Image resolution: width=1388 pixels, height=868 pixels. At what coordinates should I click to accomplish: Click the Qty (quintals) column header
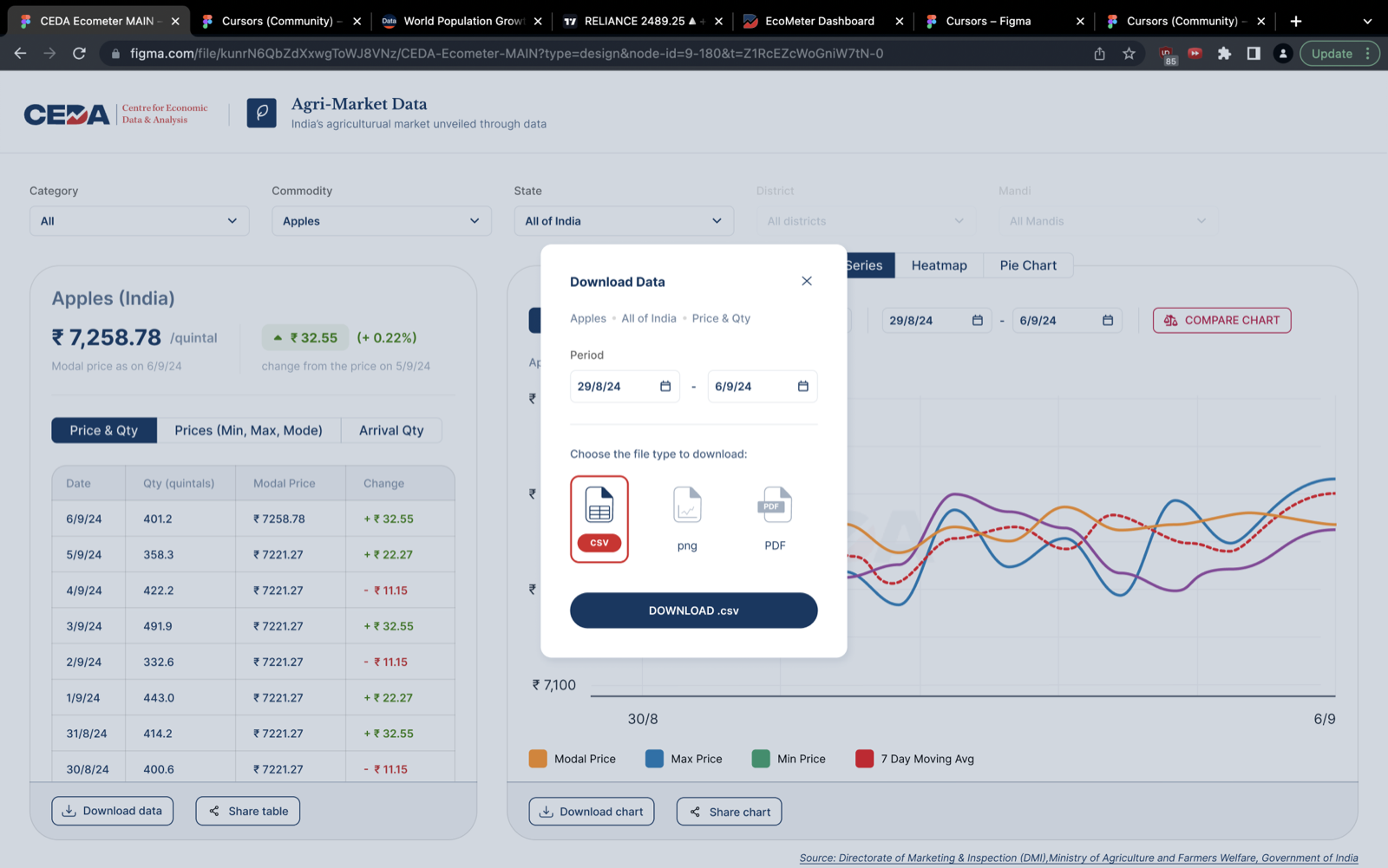tap(179, 483)
